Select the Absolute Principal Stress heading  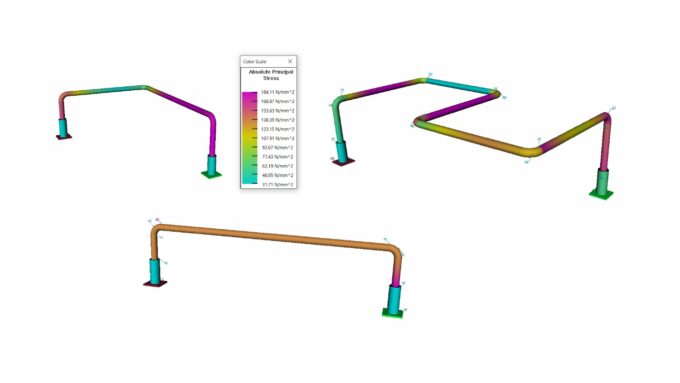tap(271, 75)
